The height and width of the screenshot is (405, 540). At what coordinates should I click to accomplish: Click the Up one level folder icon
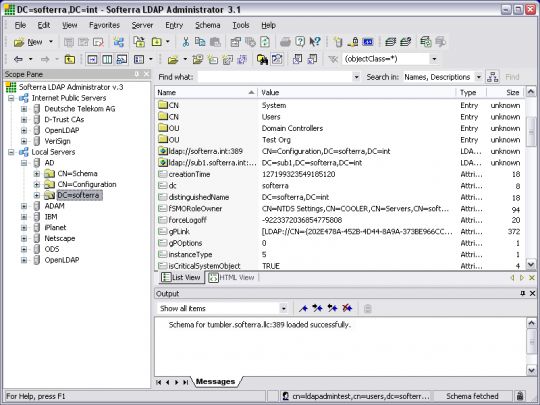click(x=70, y=60)
